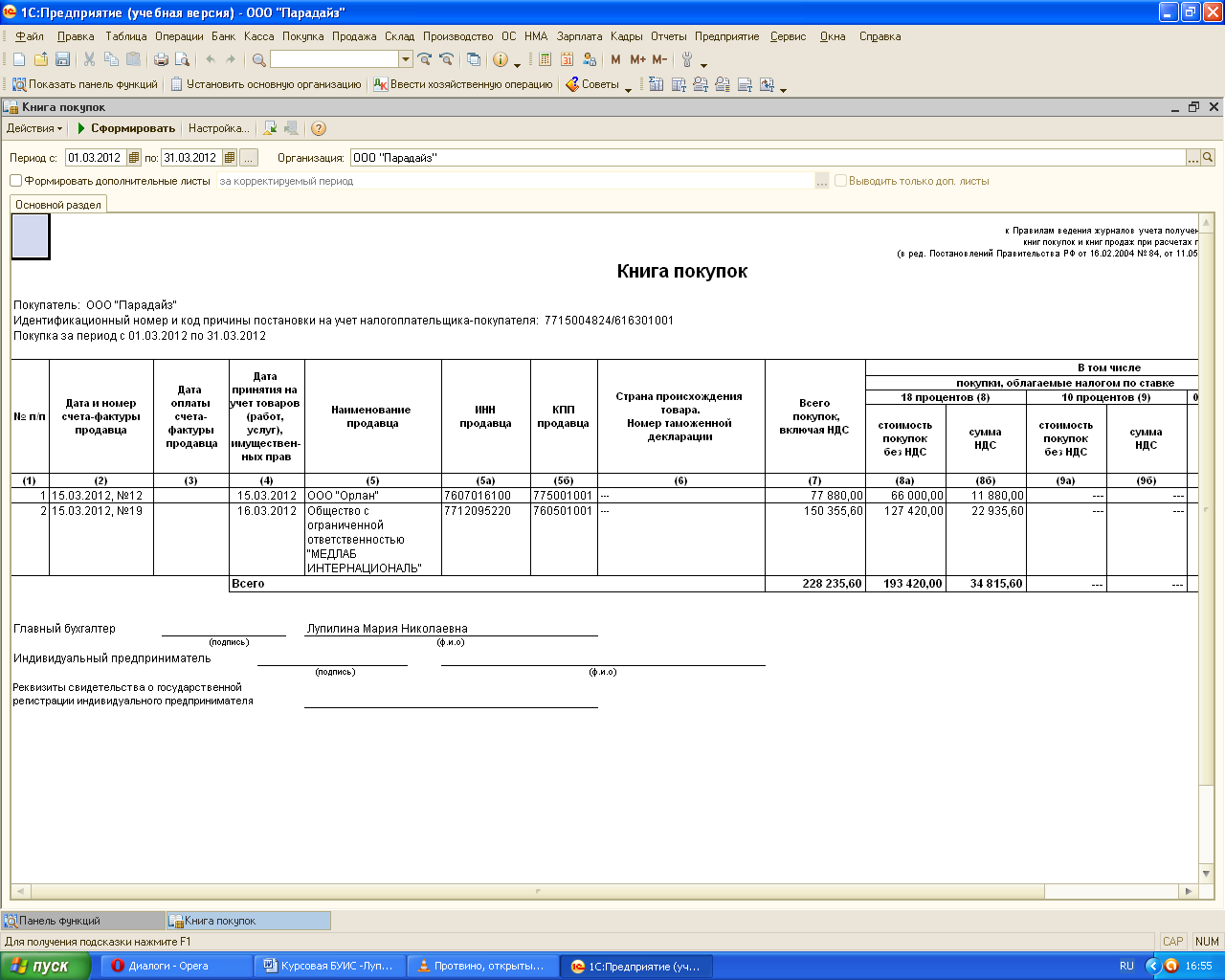Viewport: 1225px width, 980px height.
Task: Click the end date calendar picker icon
Action: click(230, 158)
